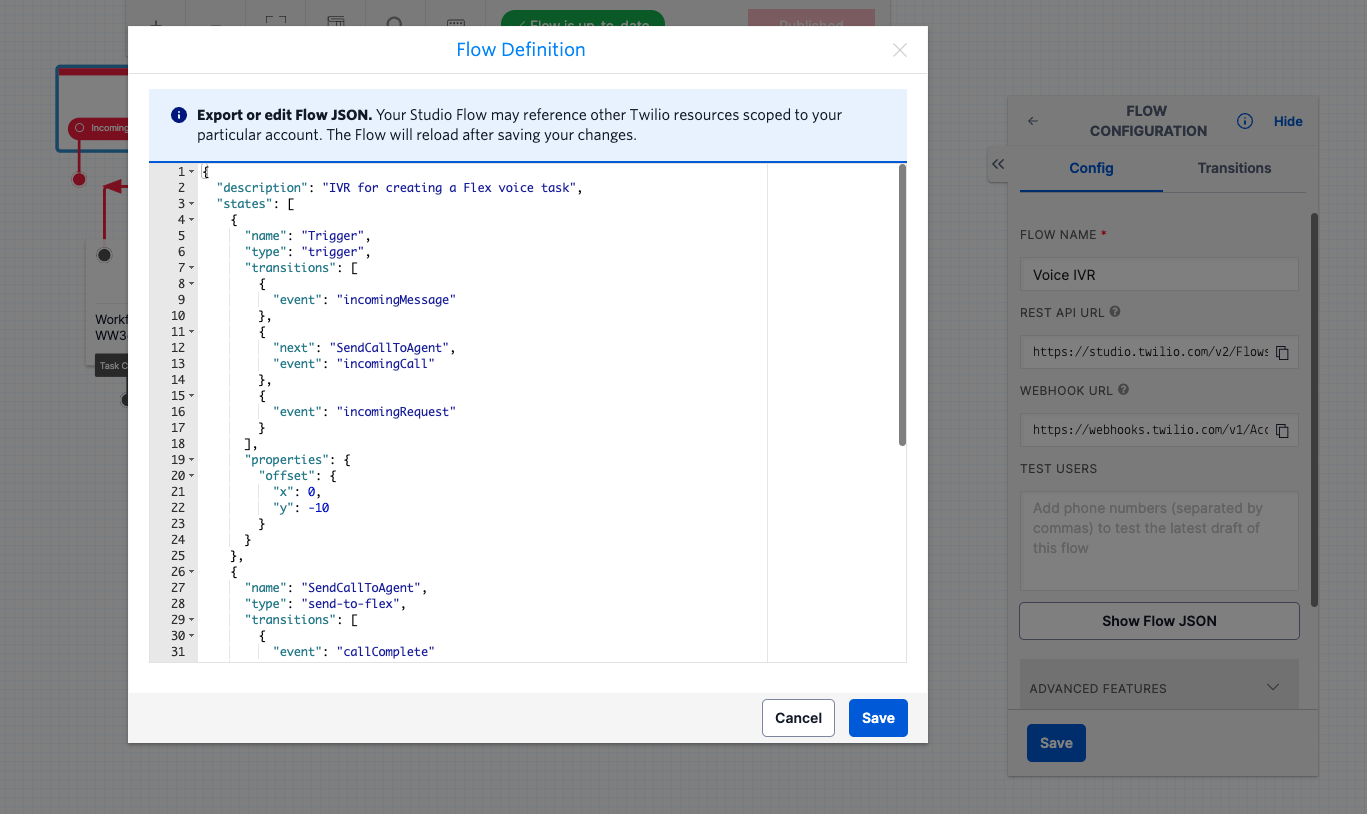Show help for REST API URL
Screen dimensions: 1367x814
(1115, 312)
